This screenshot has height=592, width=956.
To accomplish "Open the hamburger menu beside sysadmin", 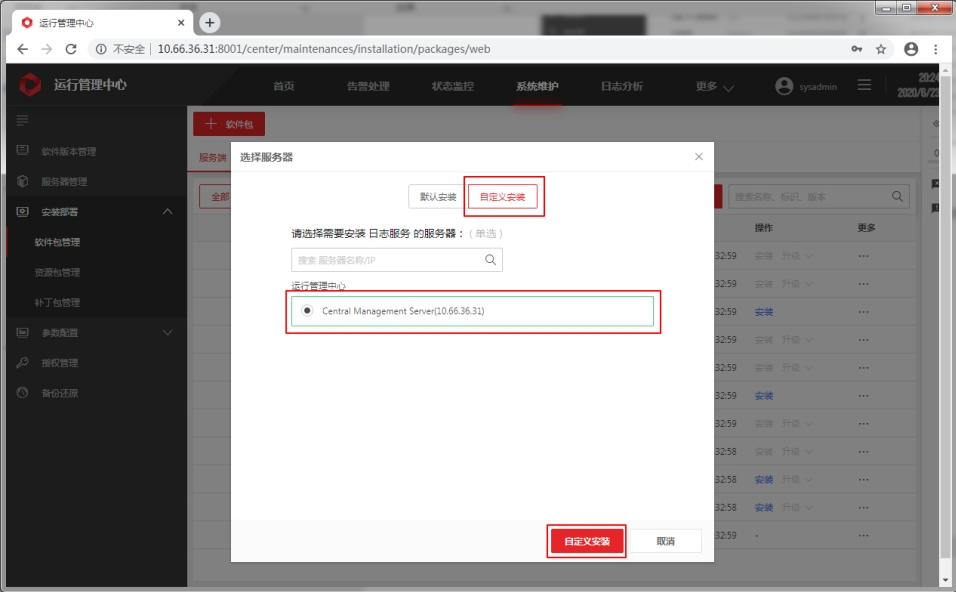I will point(864,86).
